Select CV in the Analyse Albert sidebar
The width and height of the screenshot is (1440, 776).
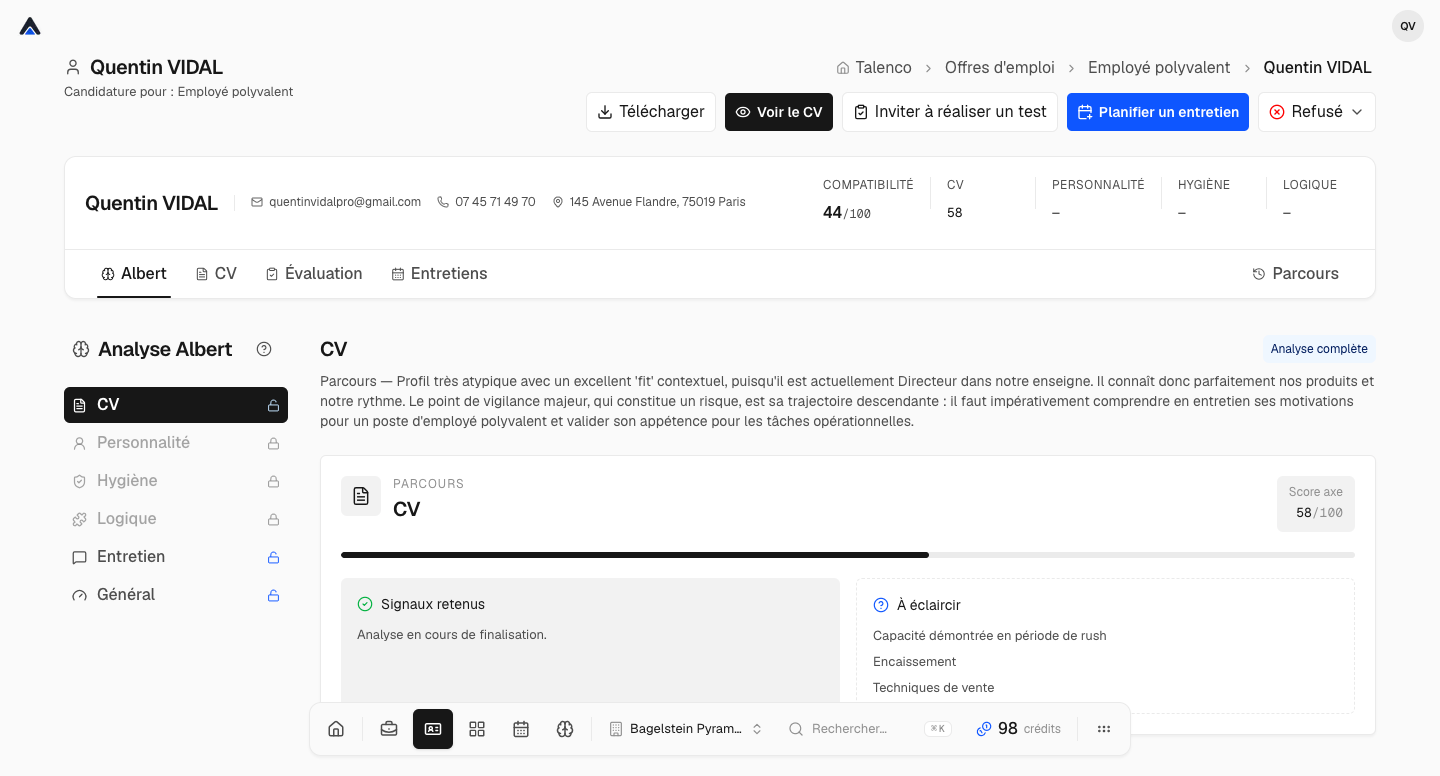click(176, 405)
